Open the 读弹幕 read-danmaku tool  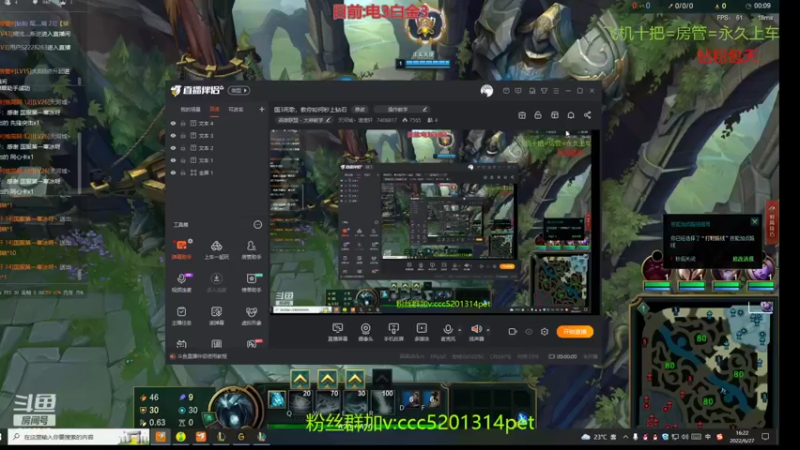216,315
